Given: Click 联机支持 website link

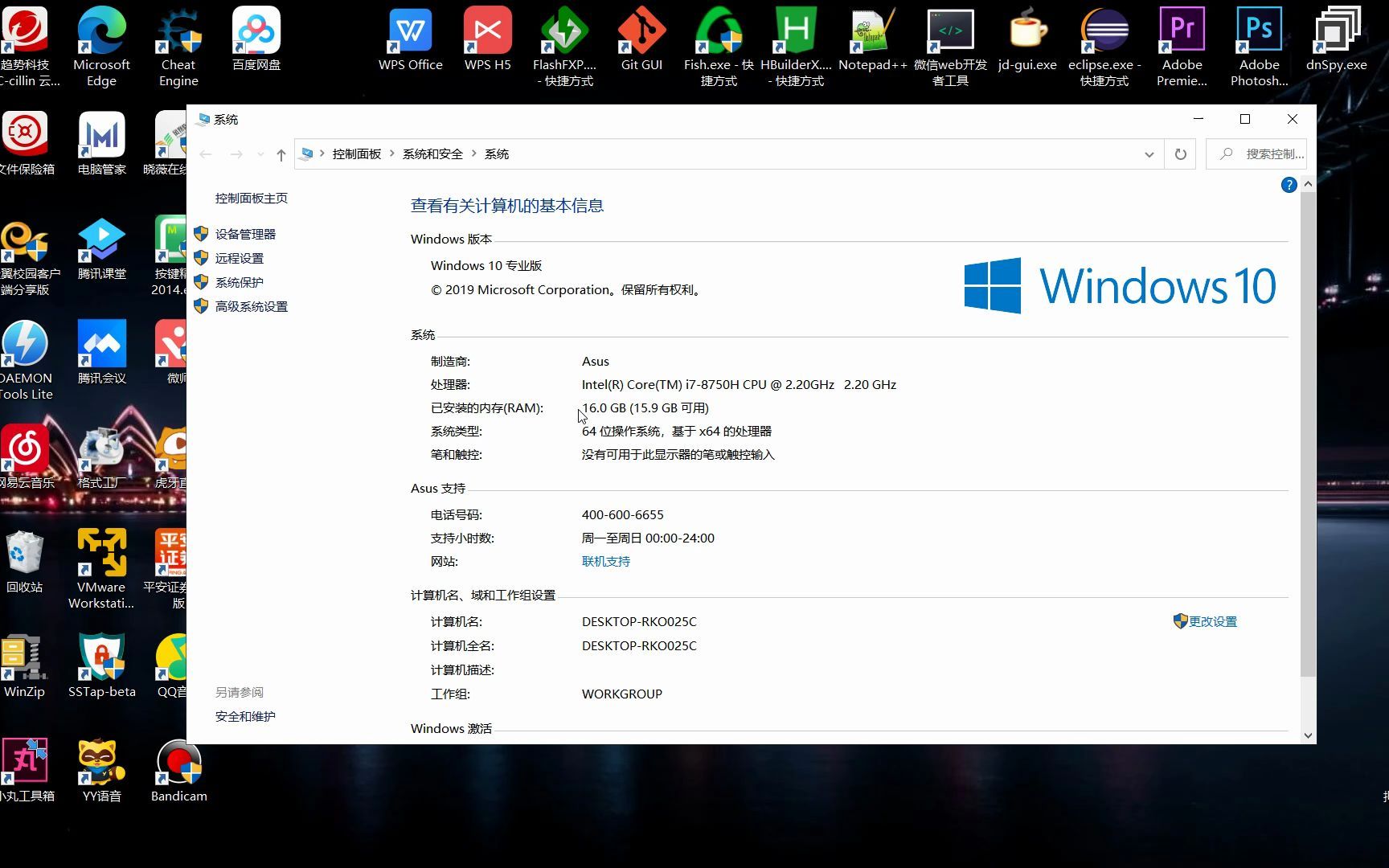Looking at the screenshot, I should point(606,561).
